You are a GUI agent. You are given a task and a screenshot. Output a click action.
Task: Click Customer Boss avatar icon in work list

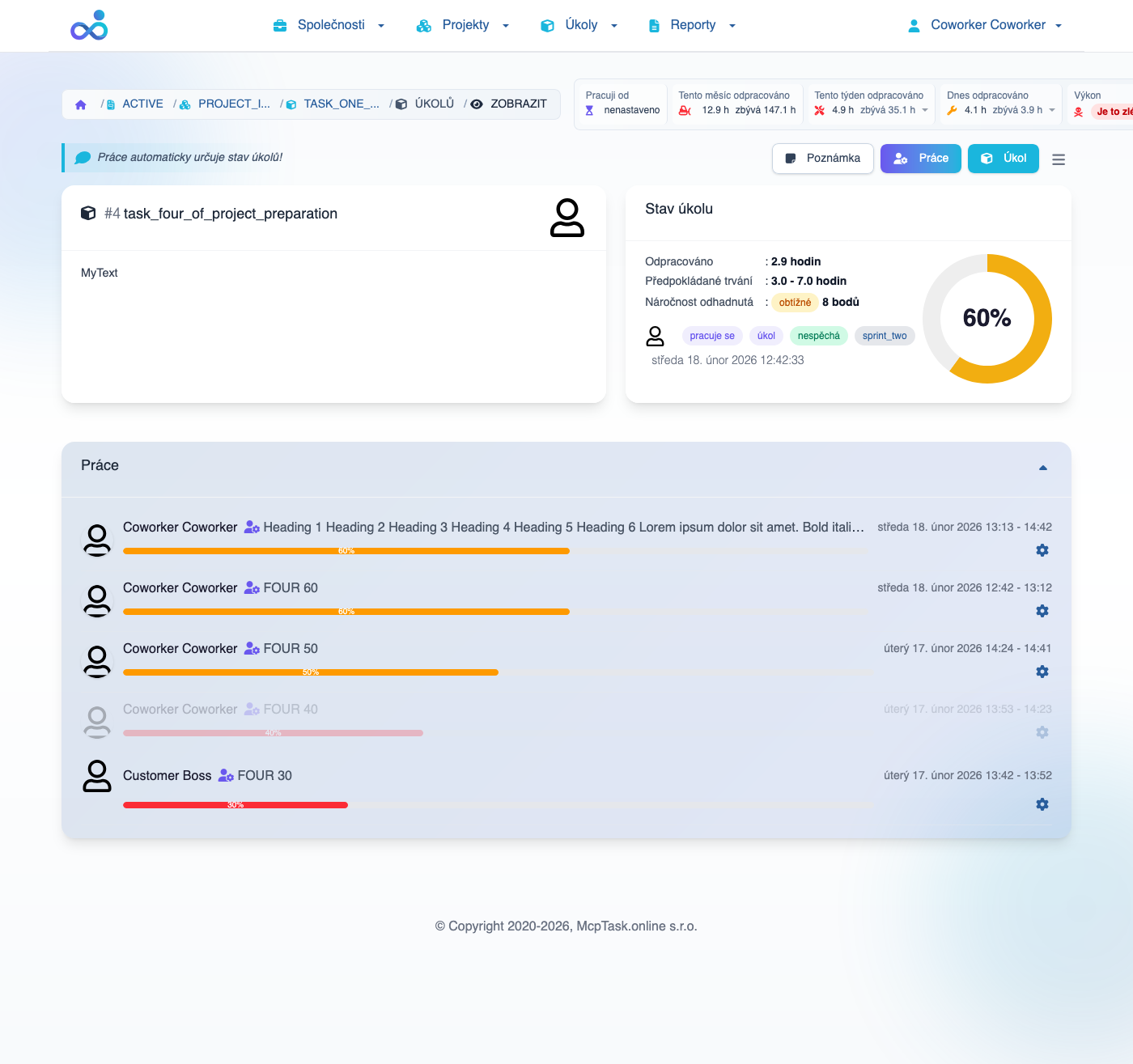[x=97, y=776]
